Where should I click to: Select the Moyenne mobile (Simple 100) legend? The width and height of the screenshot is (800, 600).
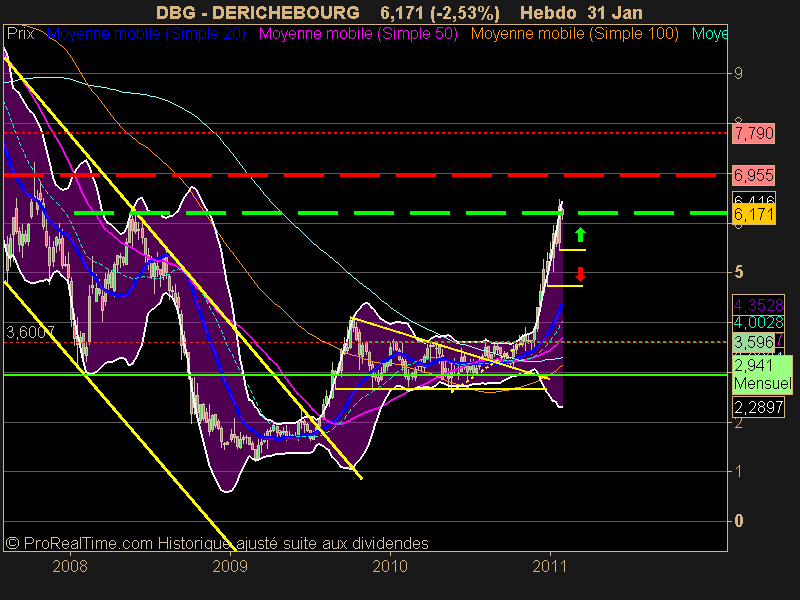click(x=574, y=34)
